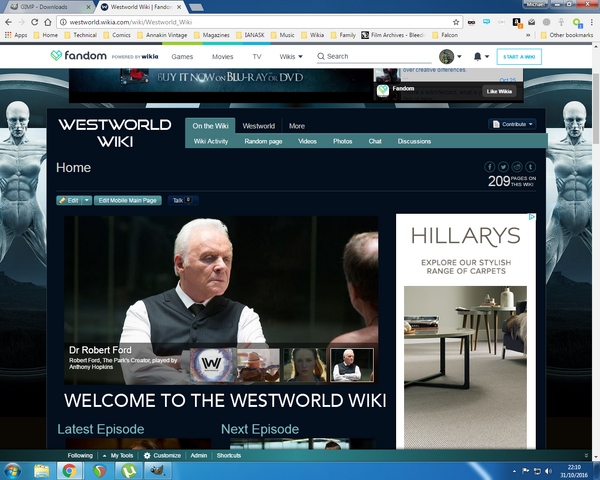This screenshot has width=600, height=480.
Task: Click the Like Wikia button
Action: coord(499,91)
